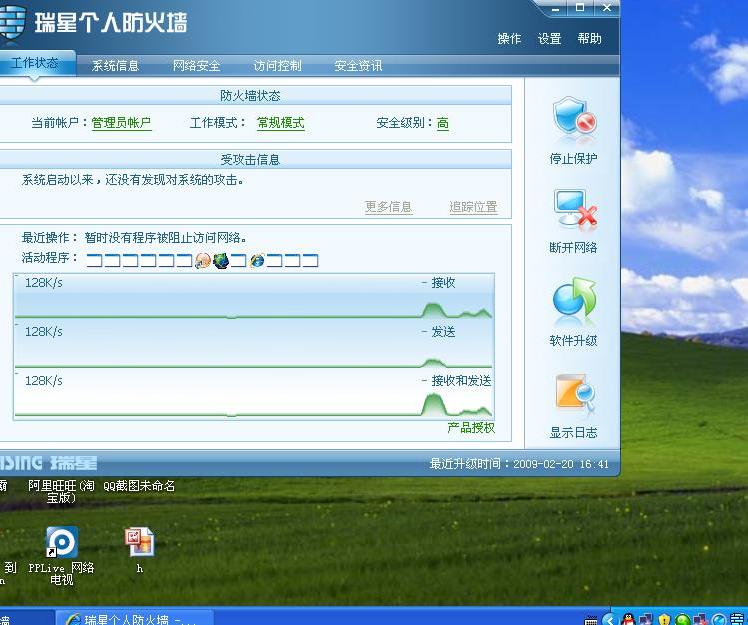Click the dual monitors network tray icon beside QQ
Image resolution: width=748 pixels, height=625 pixels.
click(646, 620)
